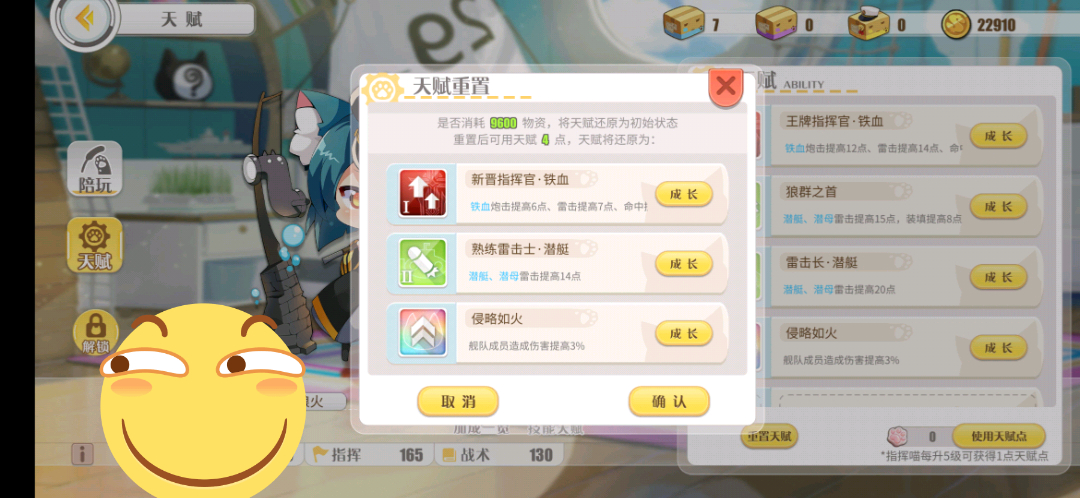Tap the 解锁 padlock icon
This screenshot has width=1080, height=498.
(93, 332)
